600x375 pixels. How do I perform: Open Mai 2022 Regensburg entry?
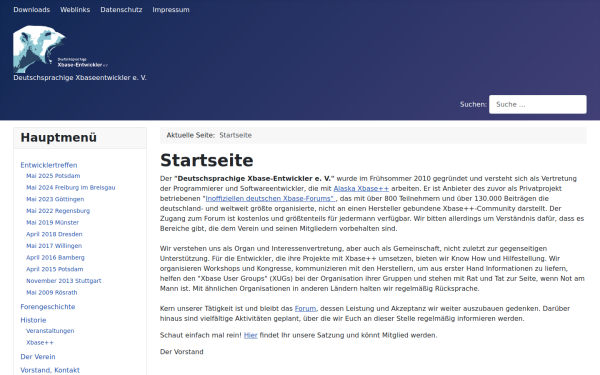(x=58, y=211)
